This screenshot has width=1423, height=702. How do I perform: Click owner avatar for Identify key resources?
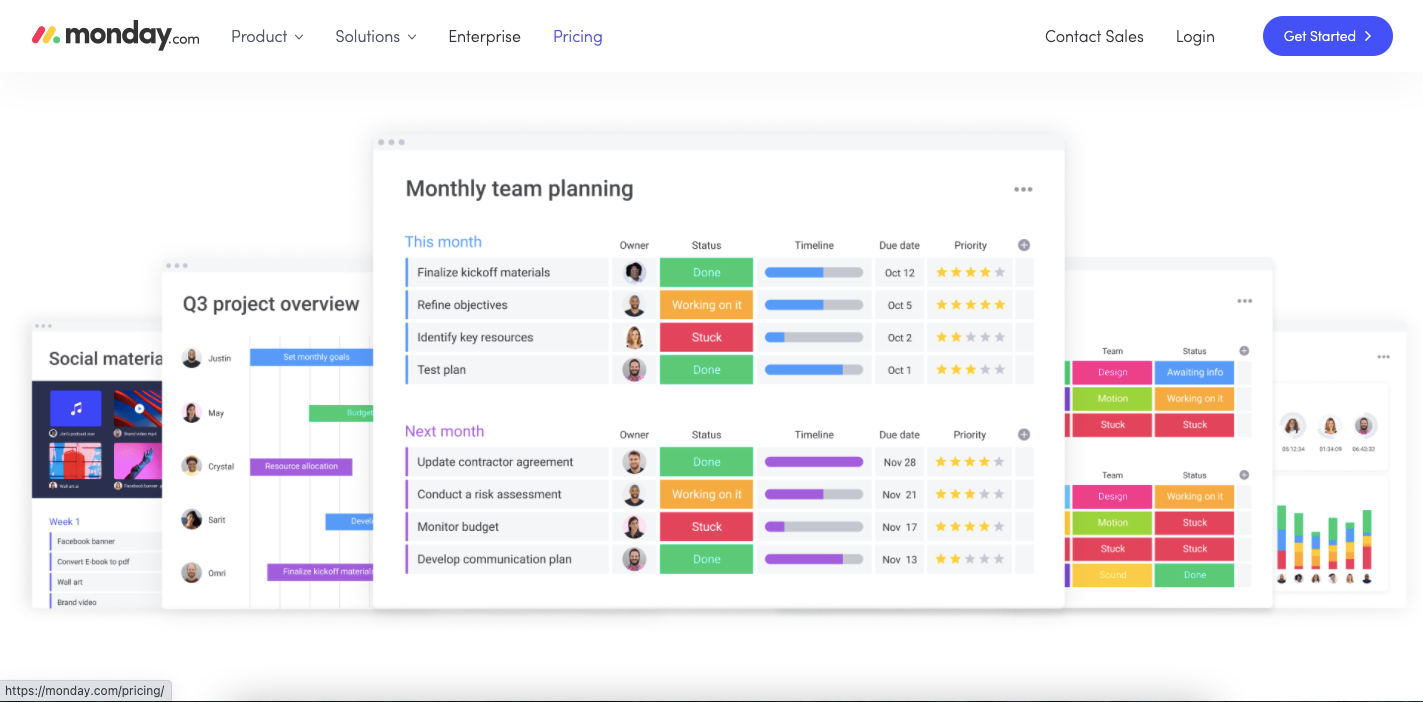click(634, 337)
